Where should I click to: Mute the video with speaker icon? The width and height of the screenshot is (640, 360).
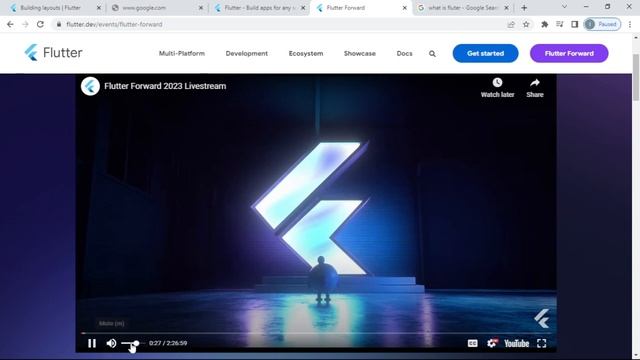click(111, 343)
